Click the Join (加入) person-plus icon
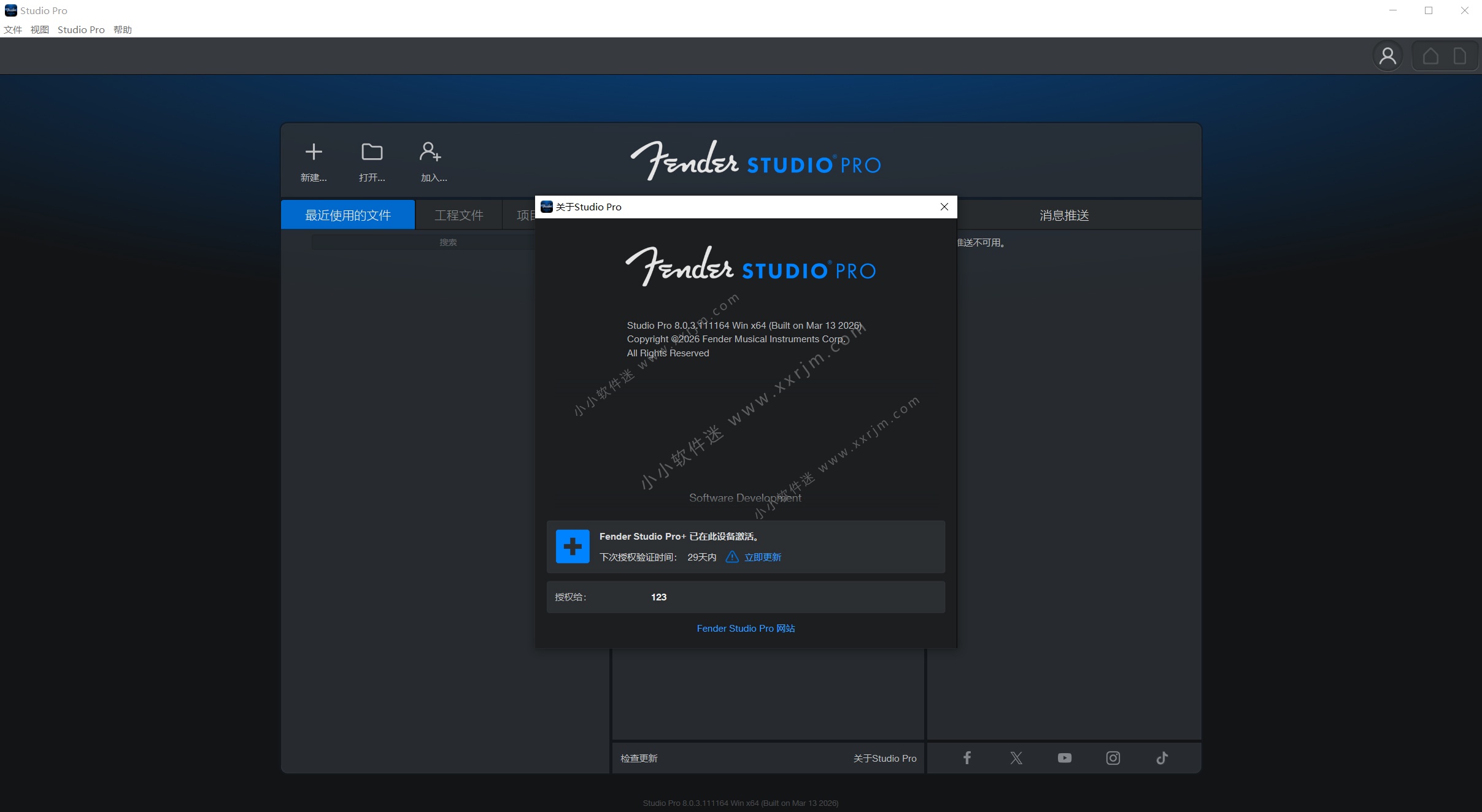The height and width of the screenshot is (812, 1482). pyautogui.click(x=431, y=152)
